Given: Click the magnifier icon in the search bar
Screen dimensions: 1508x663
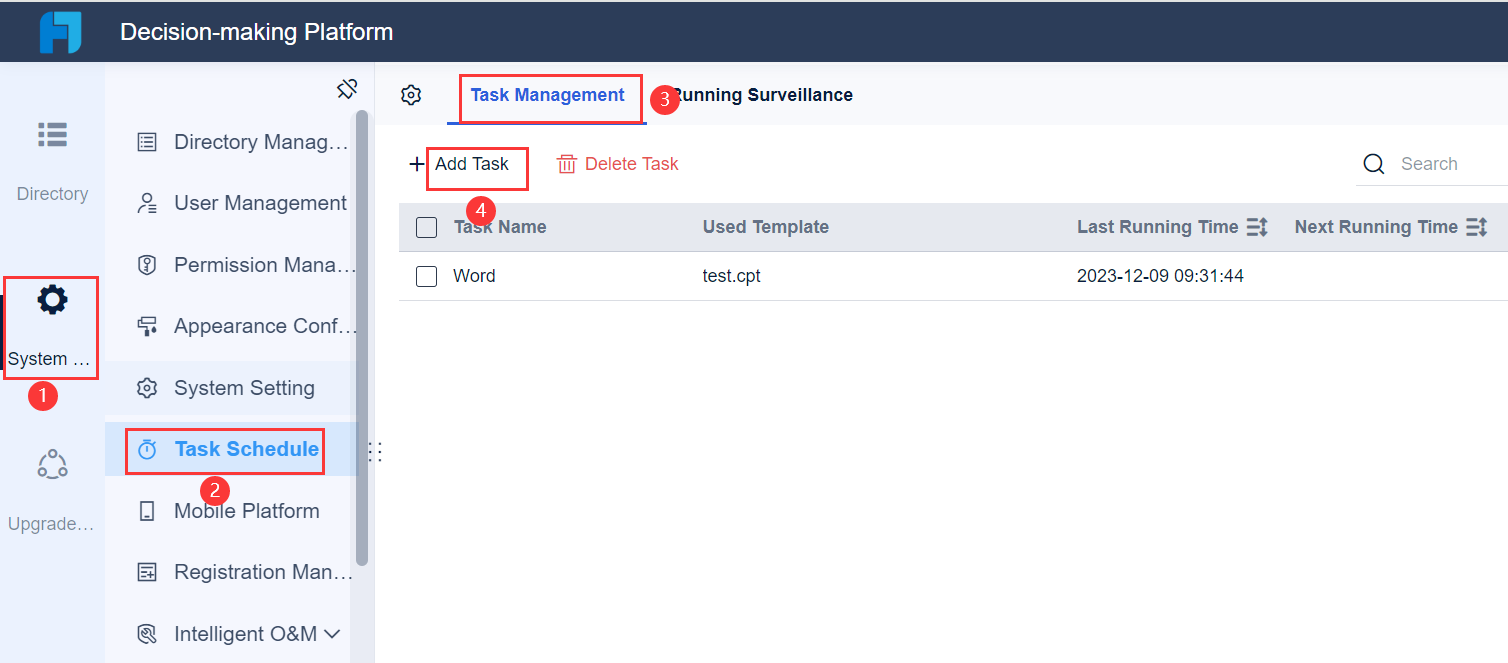Looking at the screenshot, I should pyautogui.click(x=1373, y=163).
